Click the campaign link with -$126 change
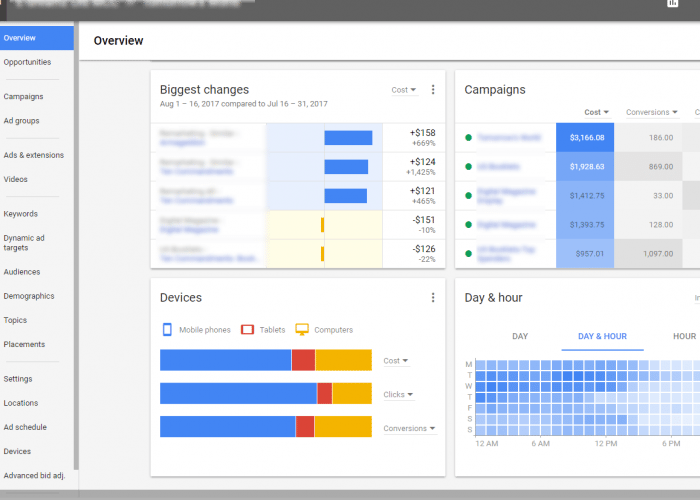The height and width of the screenshot is (500, 700). 208,258
